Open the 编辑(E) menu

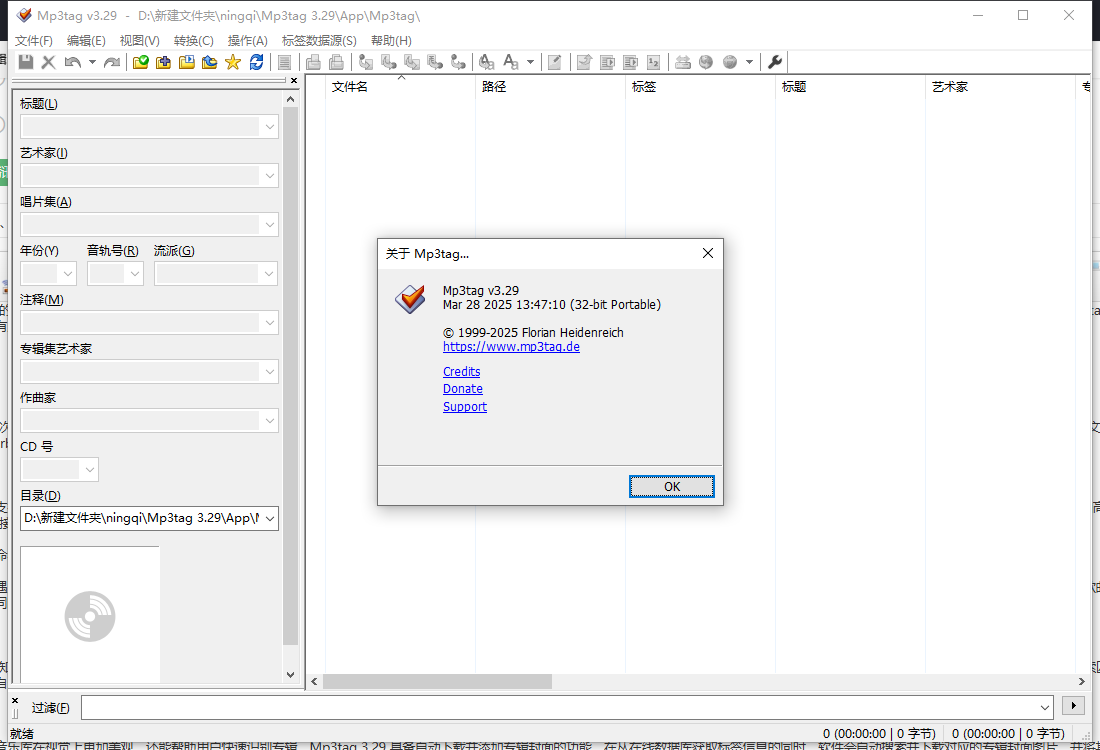pyautogui.click(x=86, y=41)
